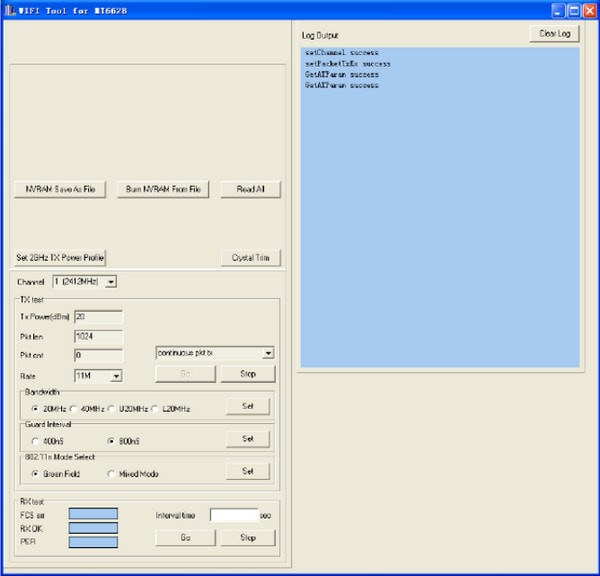Viewport: 600px width, 576px height.
Task: Click the Bandwidth Set button
Action: (248, 406)
